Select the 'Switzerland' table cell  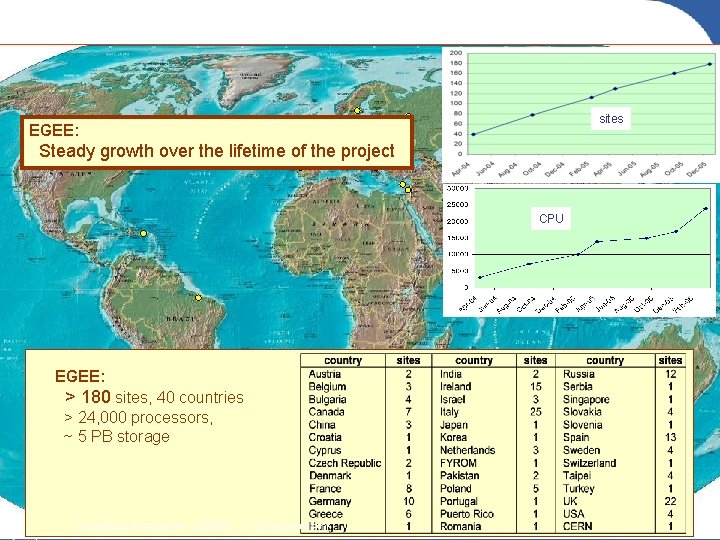pyautogui.click(x=590, y=463)
